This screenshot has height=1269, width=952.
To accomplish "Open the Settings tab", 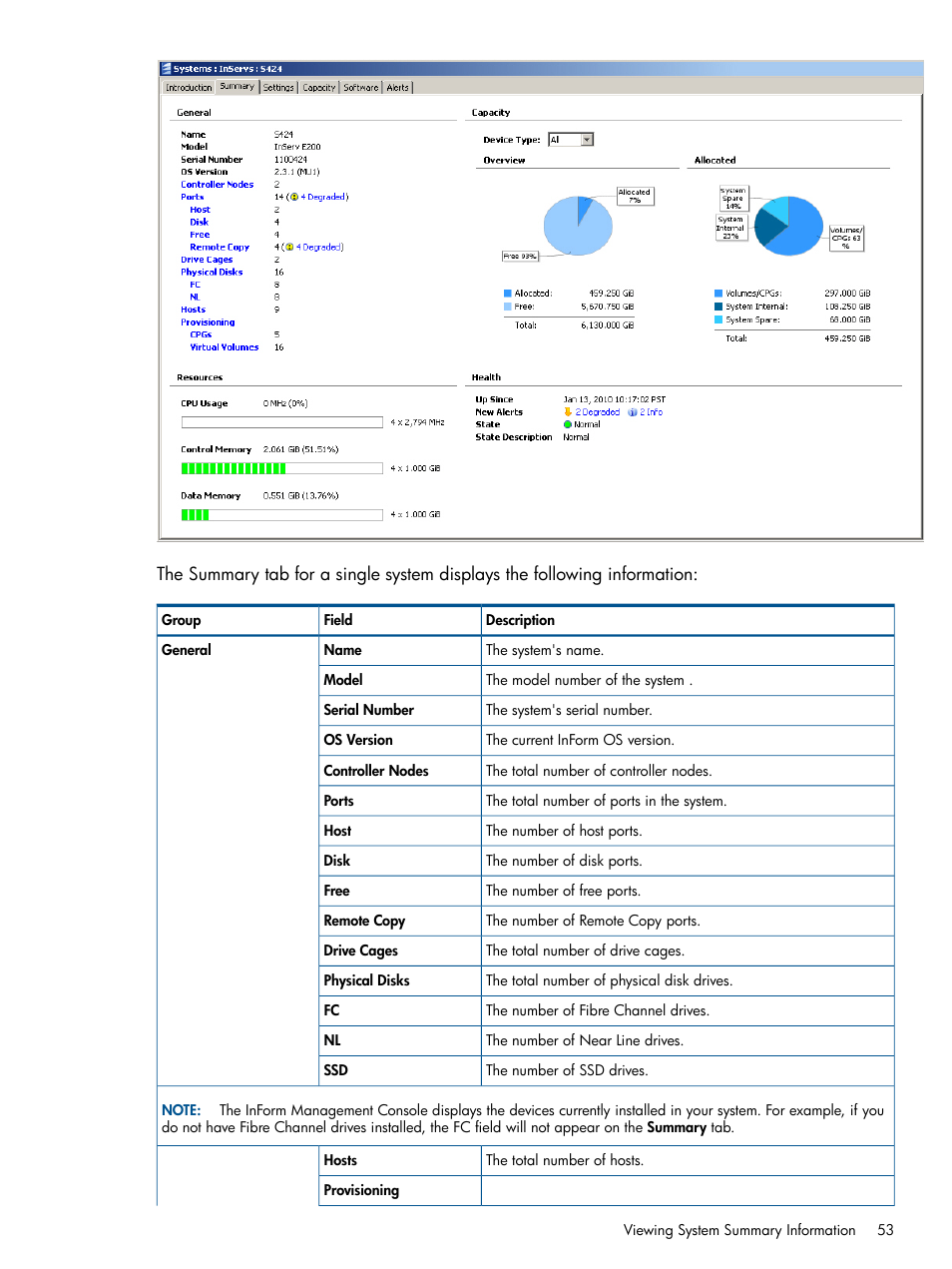I will tap(279, 88).
